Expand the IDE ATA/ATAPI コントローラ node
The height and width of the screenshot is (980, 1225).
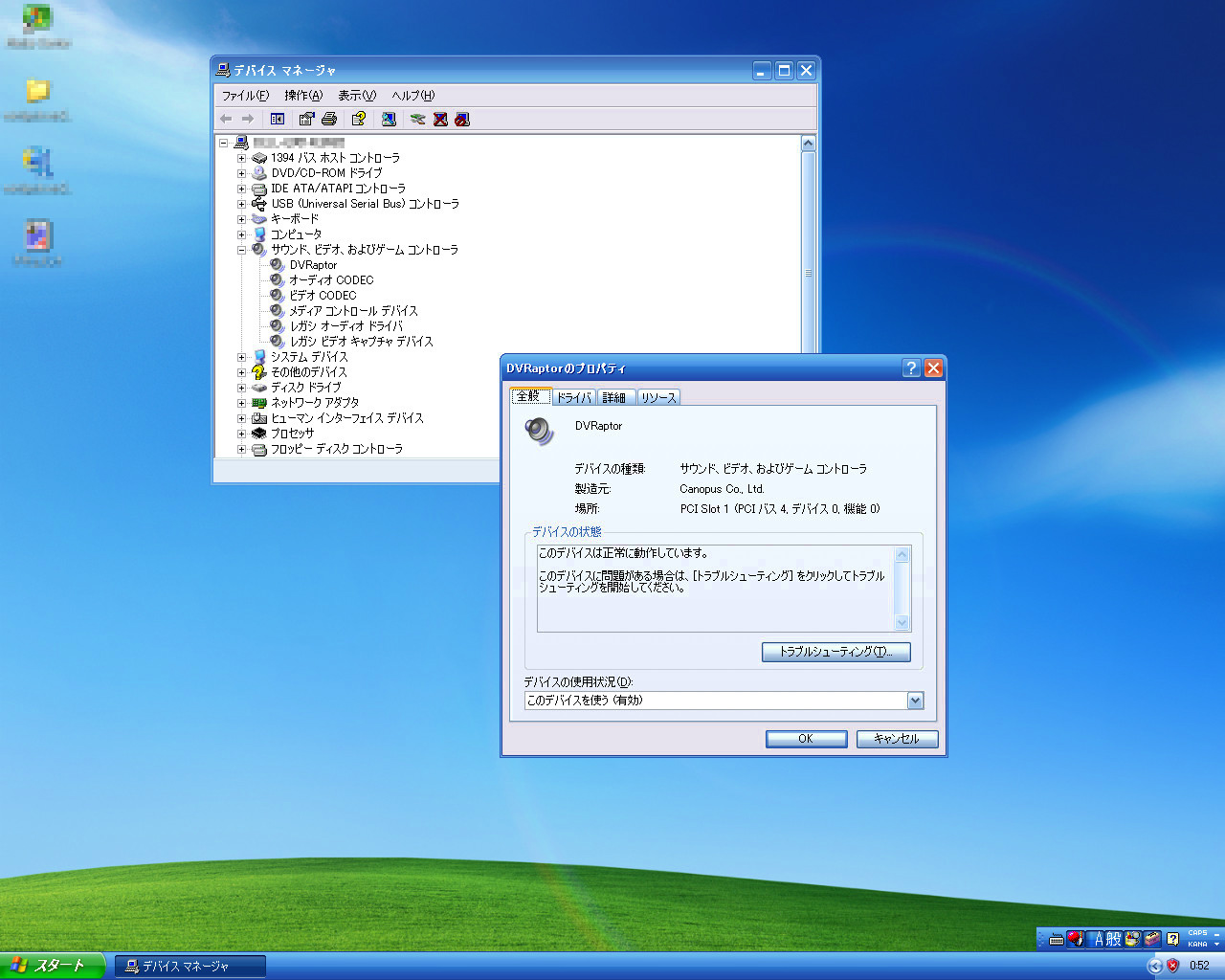(241, 189)
